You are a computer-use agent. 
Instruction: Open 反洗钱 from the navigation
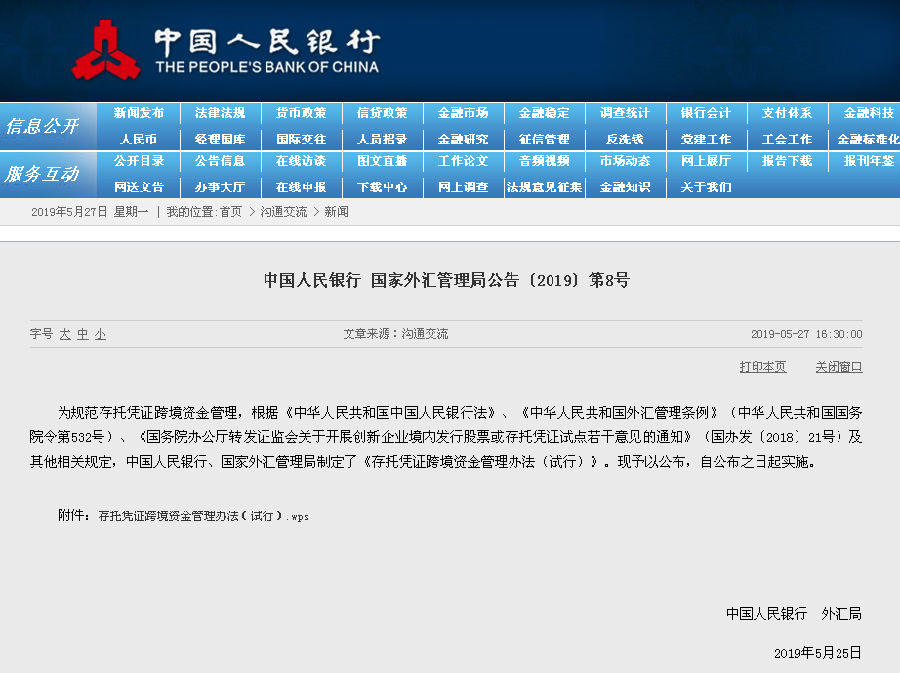click(x=625, y=139)
